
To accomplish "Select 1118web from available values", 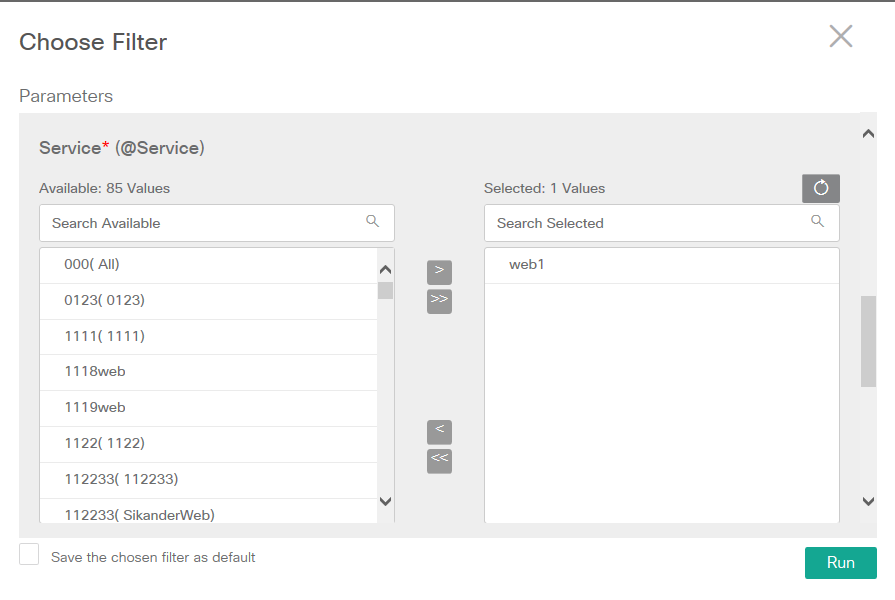I will 95,372.
